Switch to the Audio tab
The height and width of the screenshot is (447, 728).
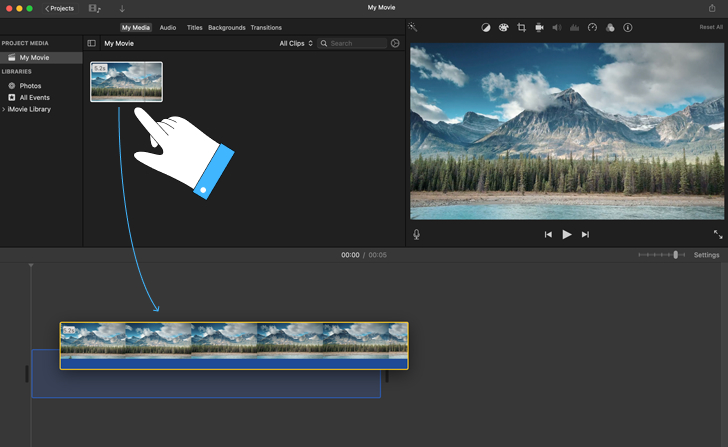coord(168,27)
